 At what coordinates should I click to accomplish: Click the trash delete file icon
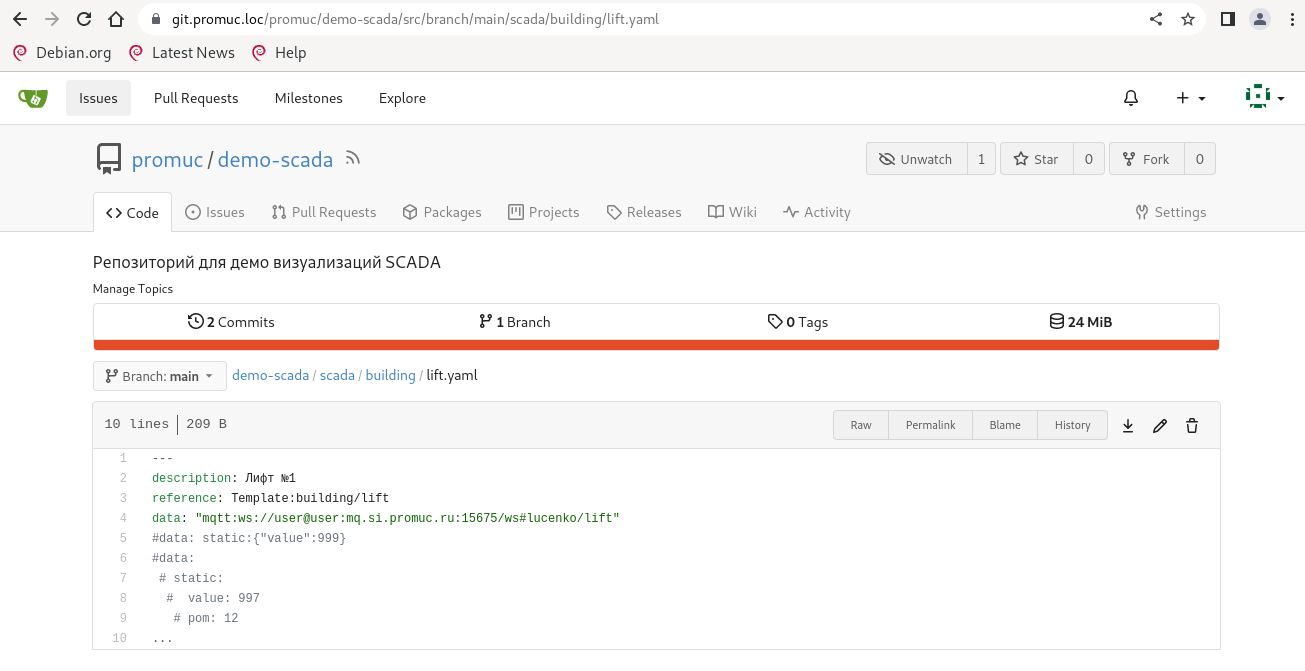coord(1192,425)
